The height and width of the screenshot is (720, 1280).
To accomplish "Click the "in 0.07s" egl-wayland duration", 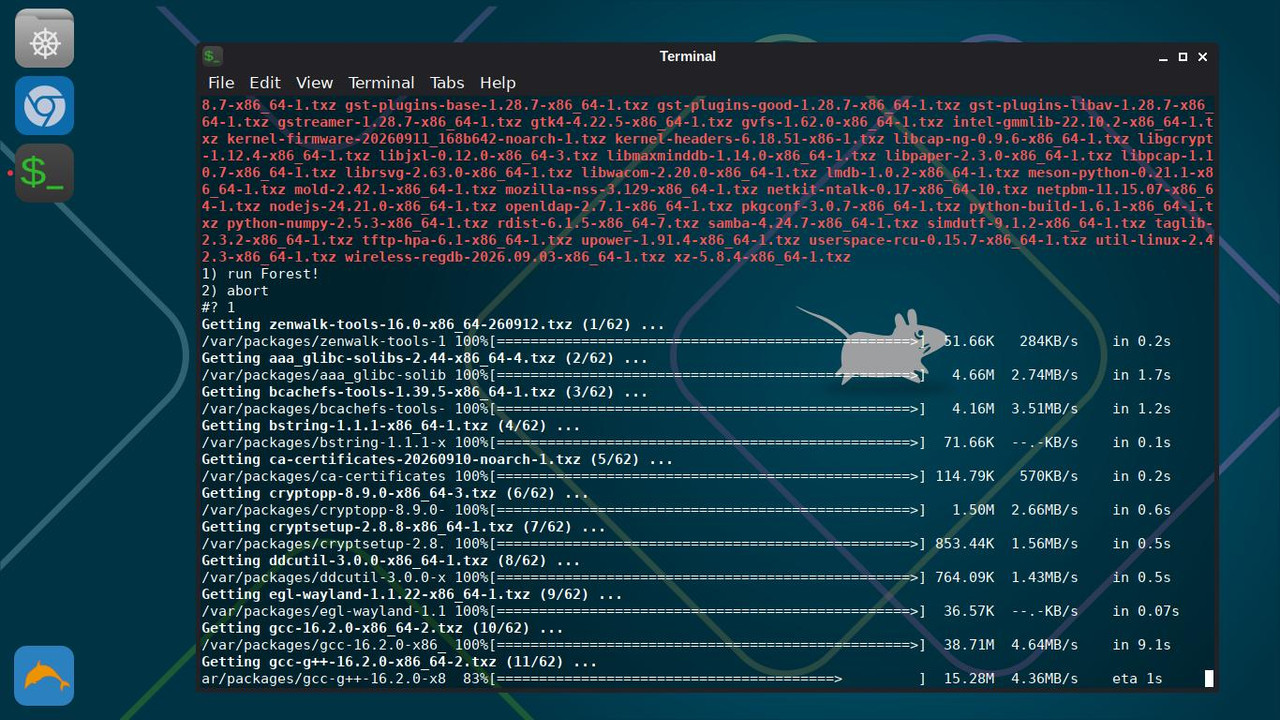I will click(1145, 611).
